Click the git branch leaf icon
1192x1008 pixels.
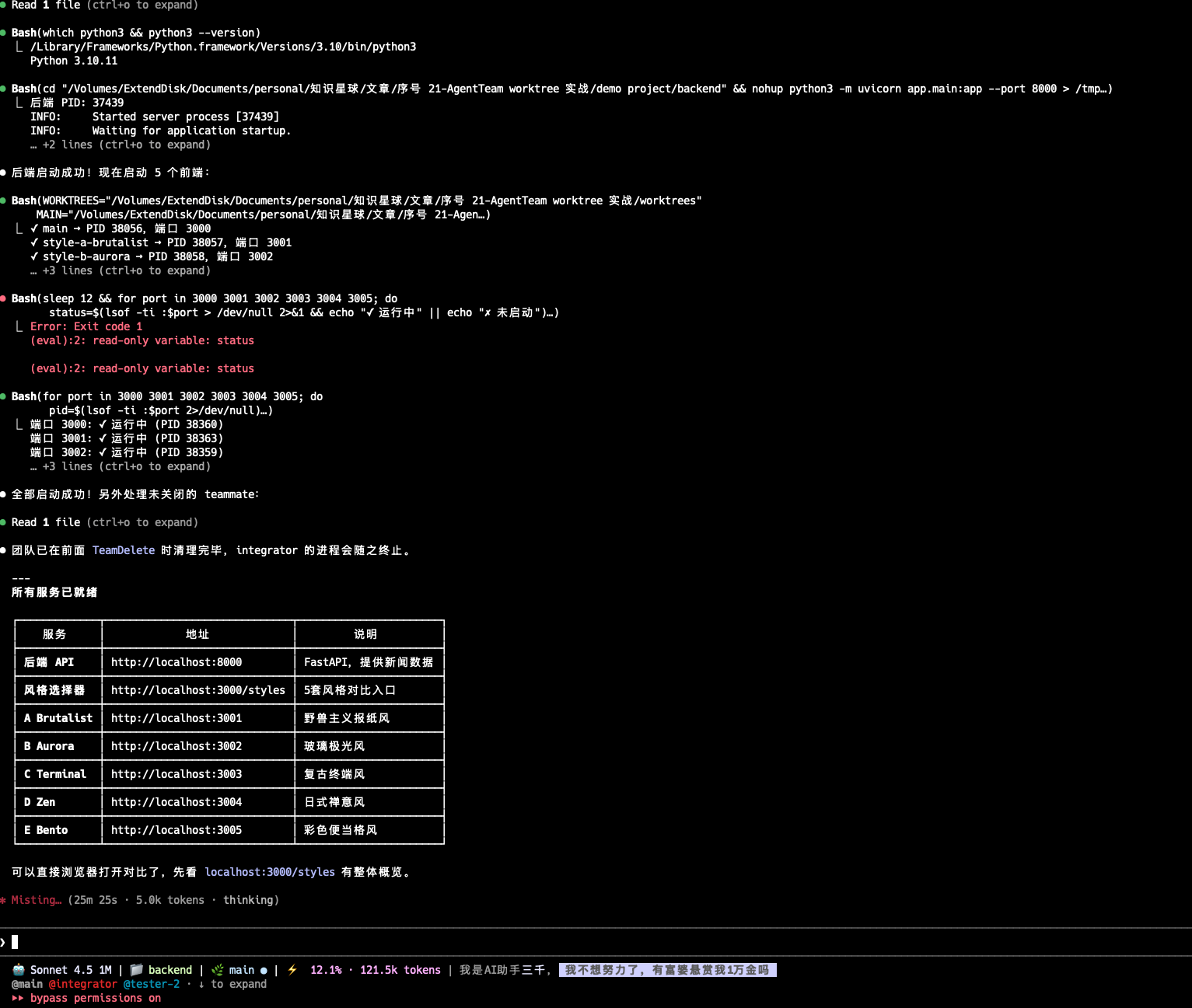[x=218, y=970]
